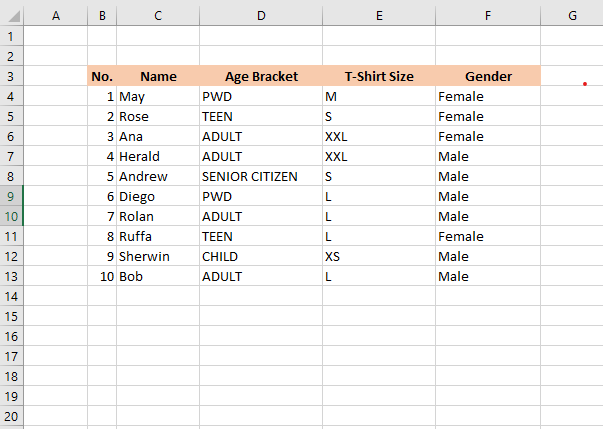Select the cell containing Sherwin
This screenshot has height=429, width=603.
[x=158, y=256]
